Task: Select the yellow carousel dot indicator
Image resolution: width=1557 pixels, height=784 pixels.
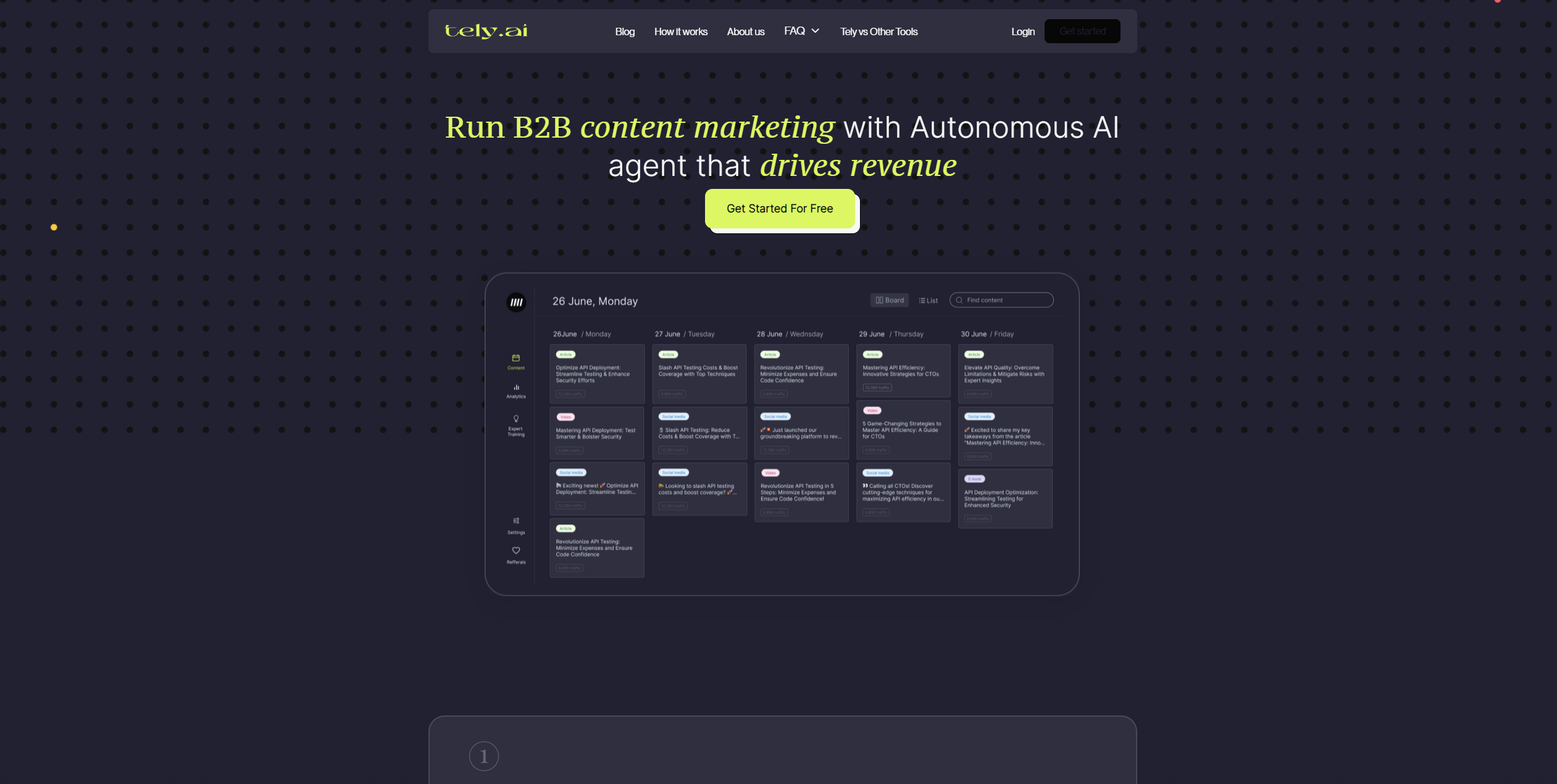Action: pos(54,227)
